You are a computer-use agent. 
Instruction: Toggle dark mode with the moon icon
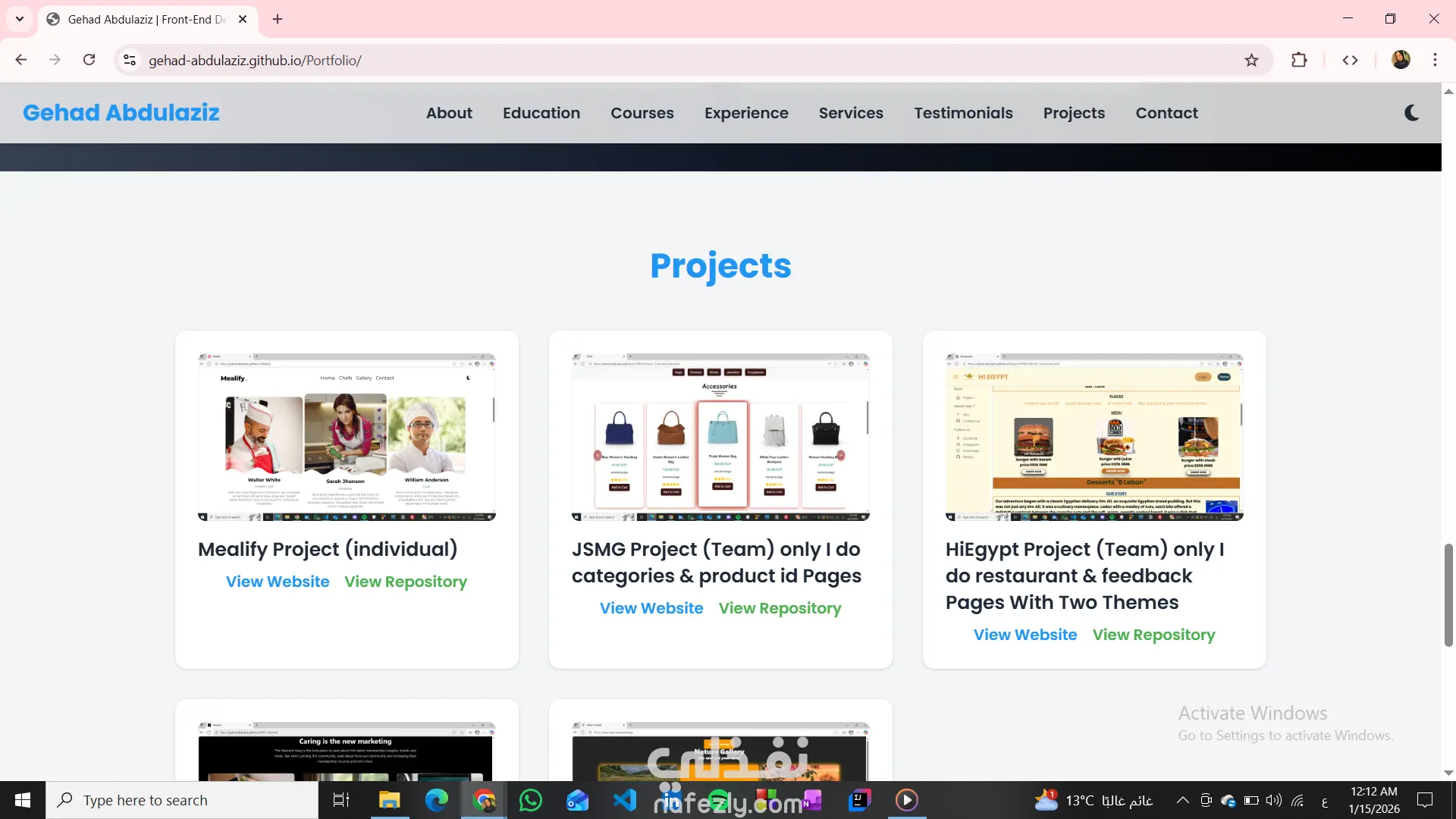[x=1411, y=113]
